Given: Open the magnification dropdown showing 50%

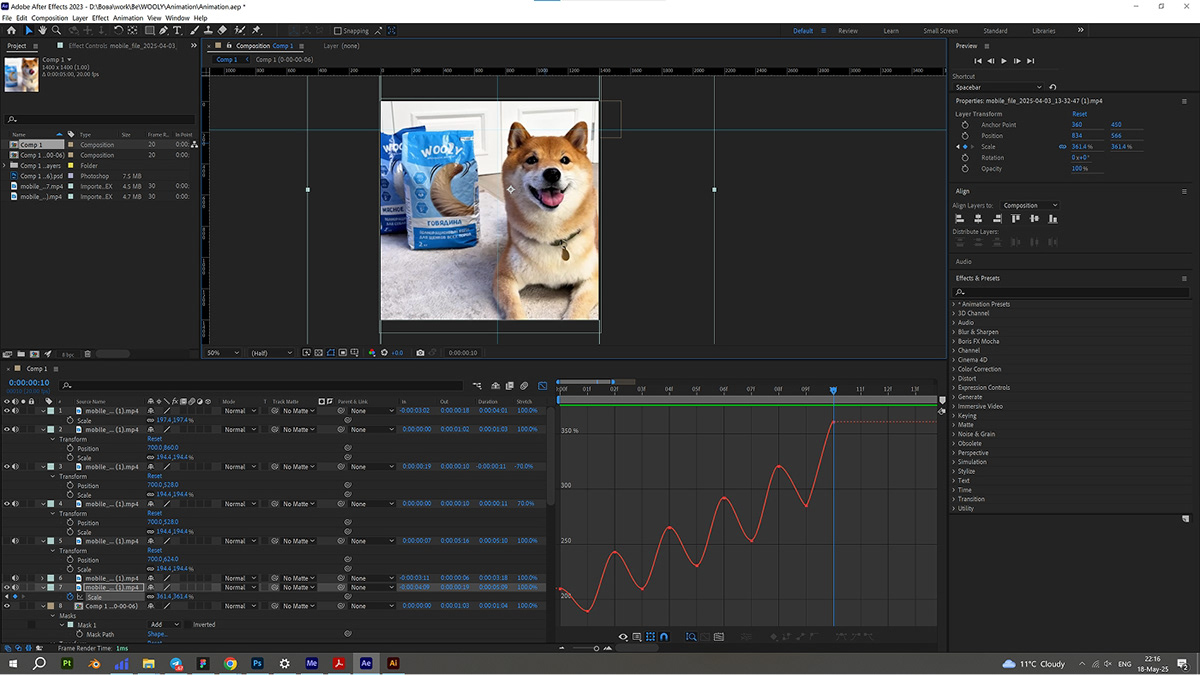Looking at the screenshot, I should 223,353.
